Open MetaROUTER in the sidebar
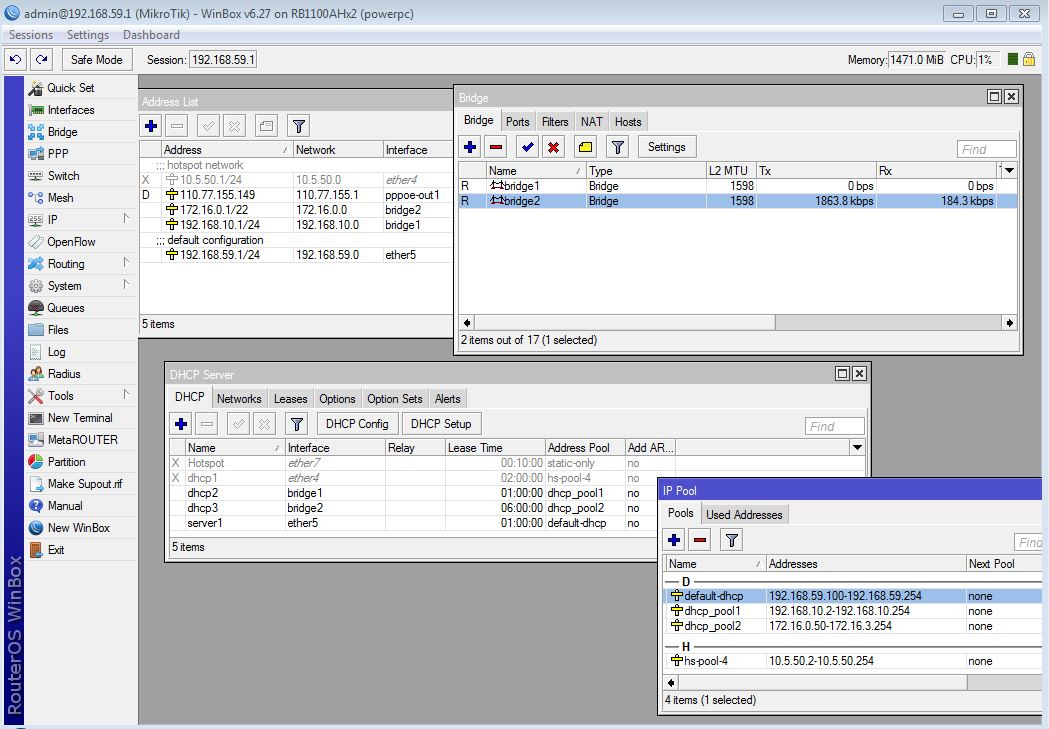1049x729 pixels. pyautogui.click(x=82, y=439)
